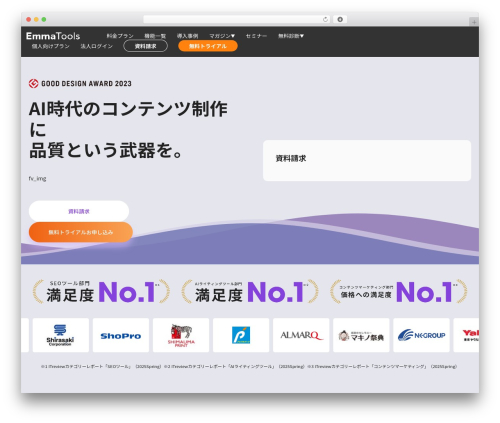Click the 資料請求 form card
The image size is (500, 423).
click(x=367, y=161)
